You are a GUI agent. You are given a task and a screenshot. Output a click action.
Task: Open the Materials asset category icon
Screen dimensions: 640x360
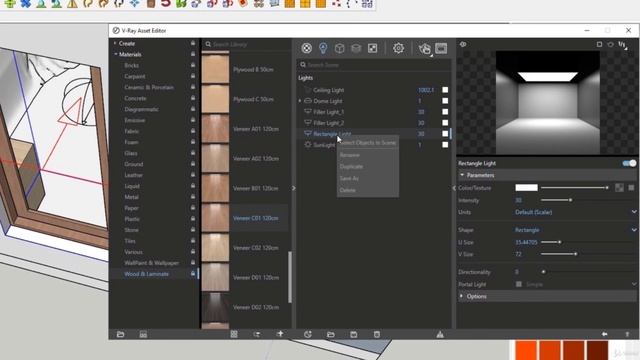(307, 48)
